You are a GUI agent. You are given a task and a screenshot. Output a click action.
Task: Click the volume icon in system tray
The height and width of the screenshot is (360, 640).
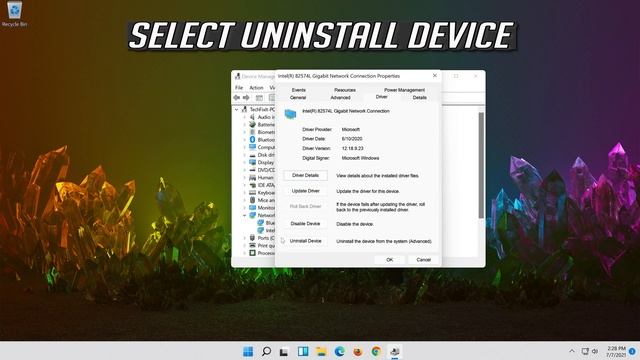[x=595, y=351]
